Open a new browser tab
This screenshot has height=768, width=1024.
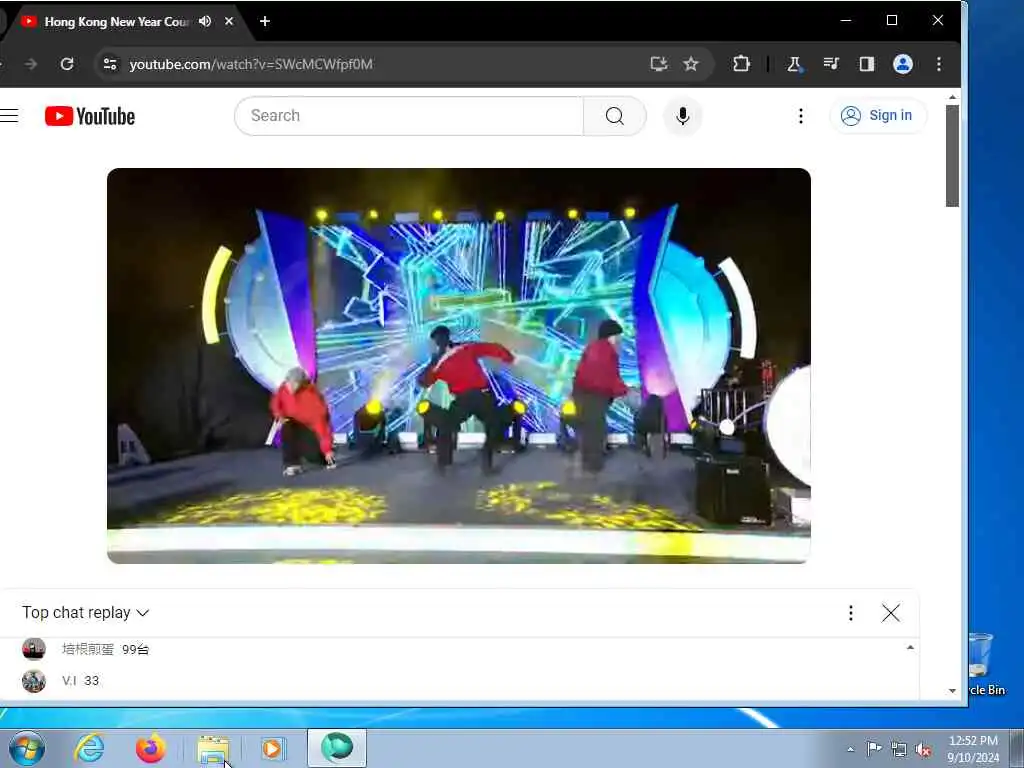[264, 21]
